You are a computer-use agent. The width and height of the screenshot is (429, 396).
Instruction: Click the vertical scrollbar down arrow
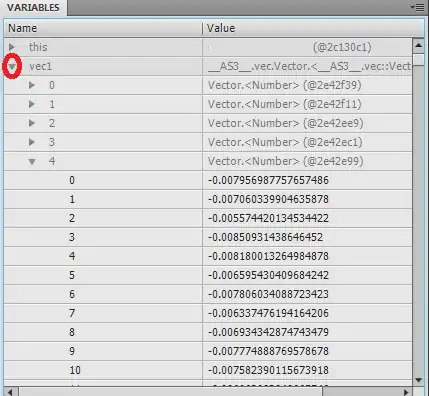[418, 380]
